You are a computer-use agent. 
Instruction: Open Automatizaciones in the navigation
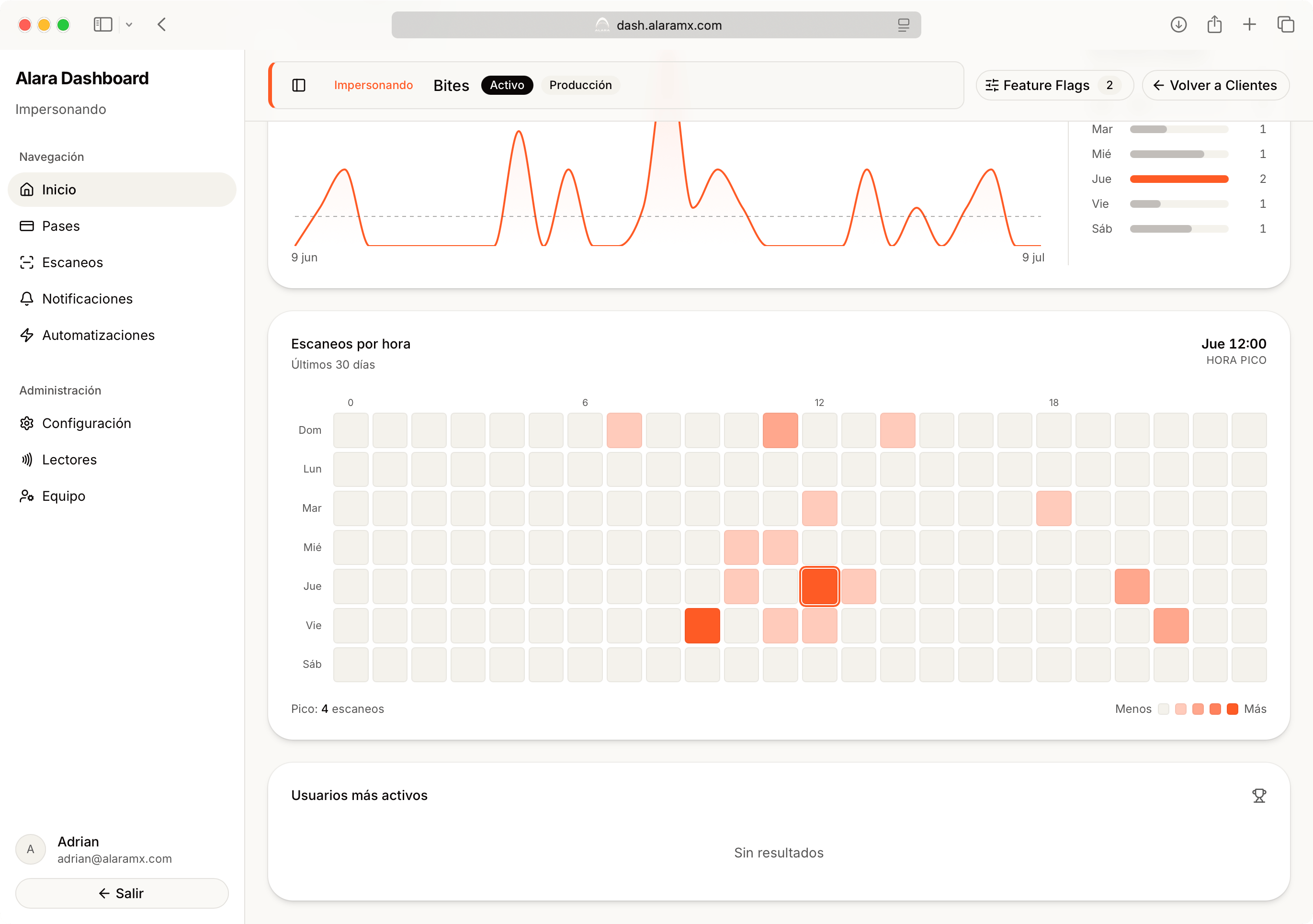pos(122,335)
